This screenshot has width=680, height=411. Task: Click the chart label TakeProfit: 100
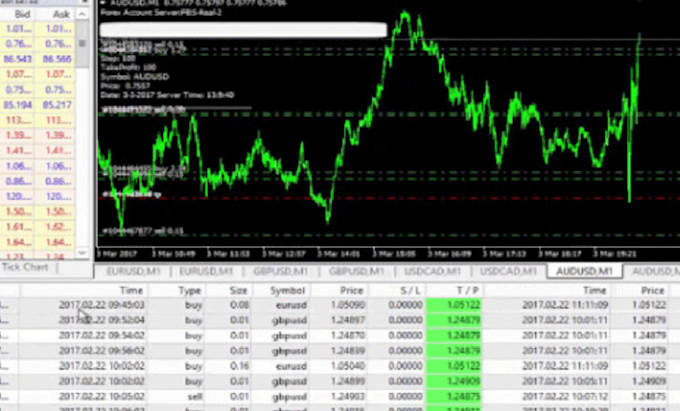click(128, 67)
